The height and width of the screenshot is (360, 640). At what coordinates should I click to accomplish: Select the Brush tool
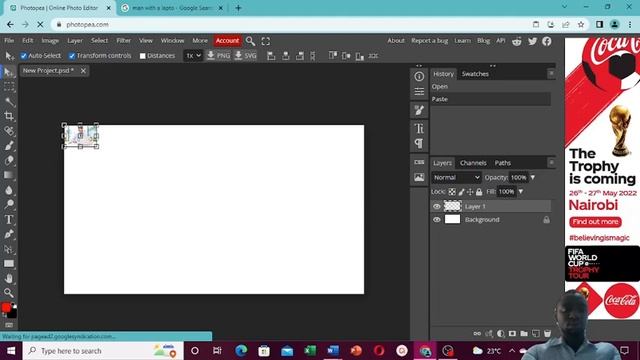click(9, 146)
